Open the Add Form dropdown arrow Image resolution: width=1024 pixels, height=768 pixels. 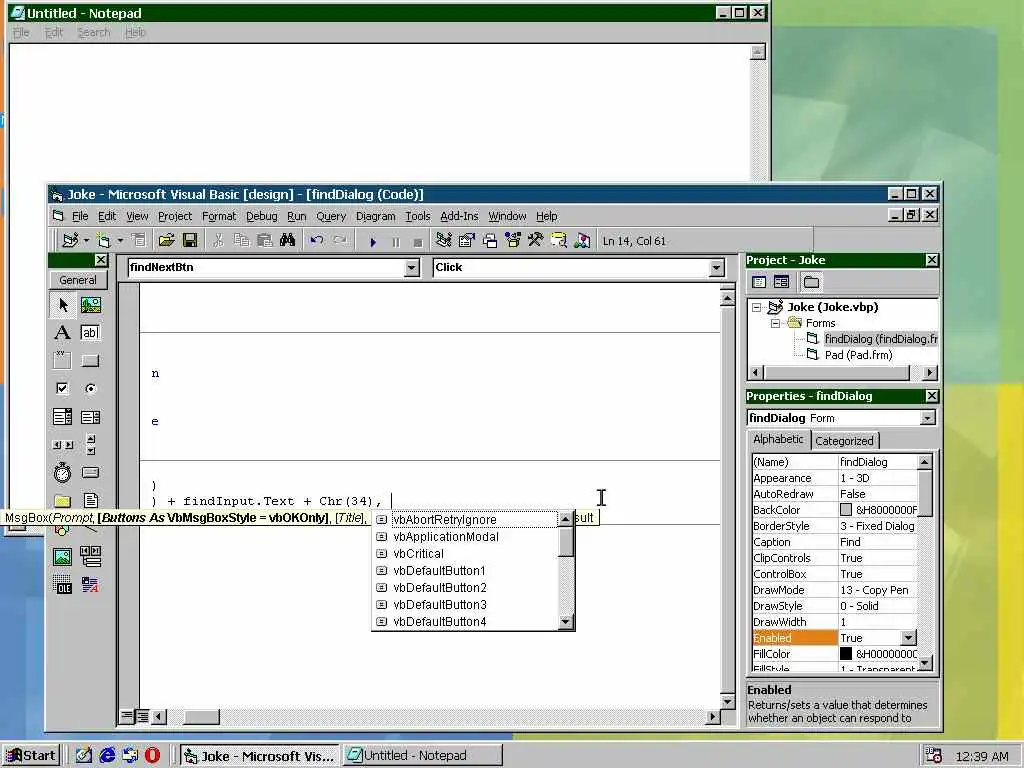(120, 241)
